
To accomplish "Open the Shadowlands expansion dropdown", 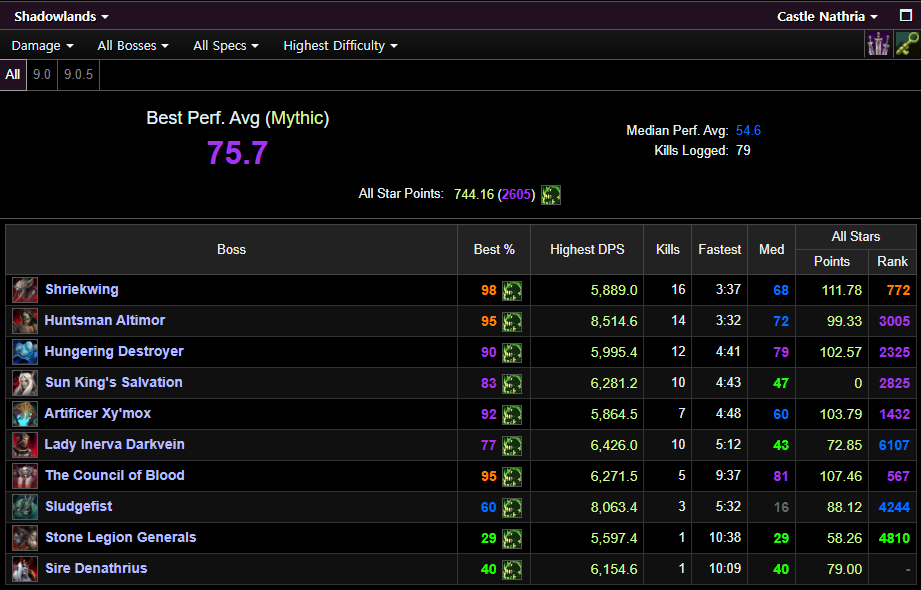I will 62,16.
